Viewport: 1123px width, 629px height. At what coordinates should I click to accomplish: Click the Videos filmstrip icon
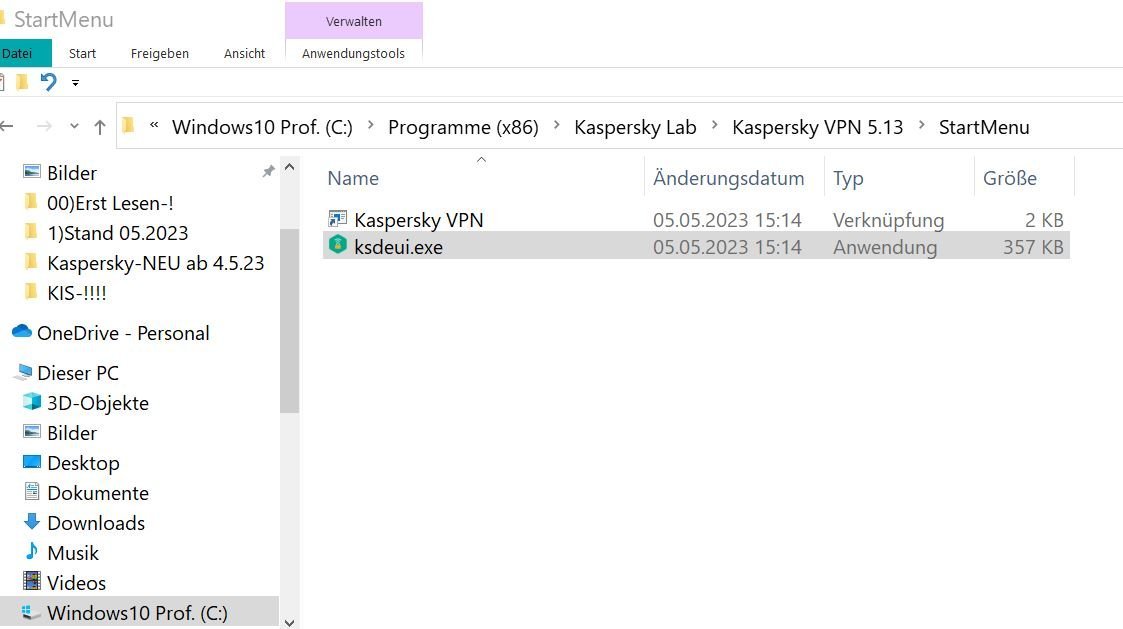coord(32,583)
